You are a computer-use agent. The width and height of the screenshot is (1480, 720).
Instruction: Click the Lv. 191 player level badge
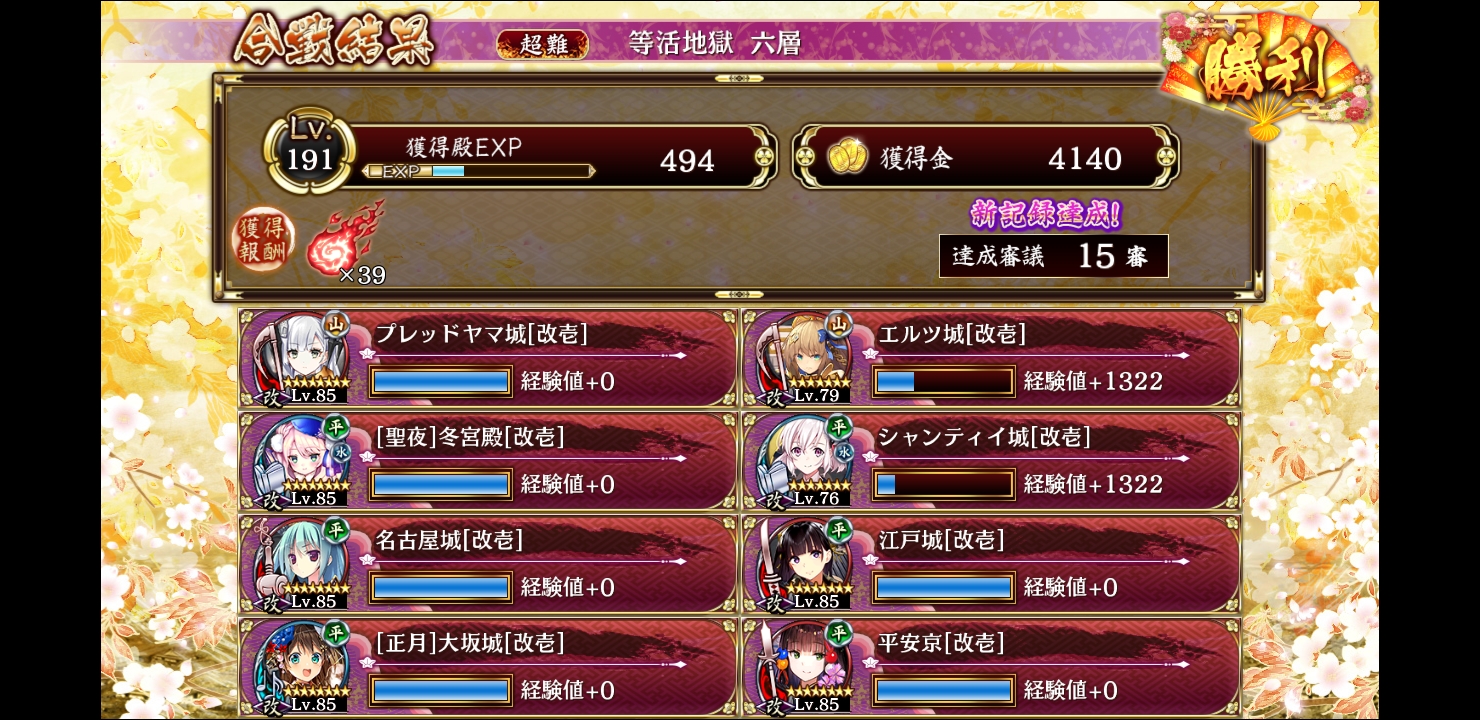pos(311,155)
